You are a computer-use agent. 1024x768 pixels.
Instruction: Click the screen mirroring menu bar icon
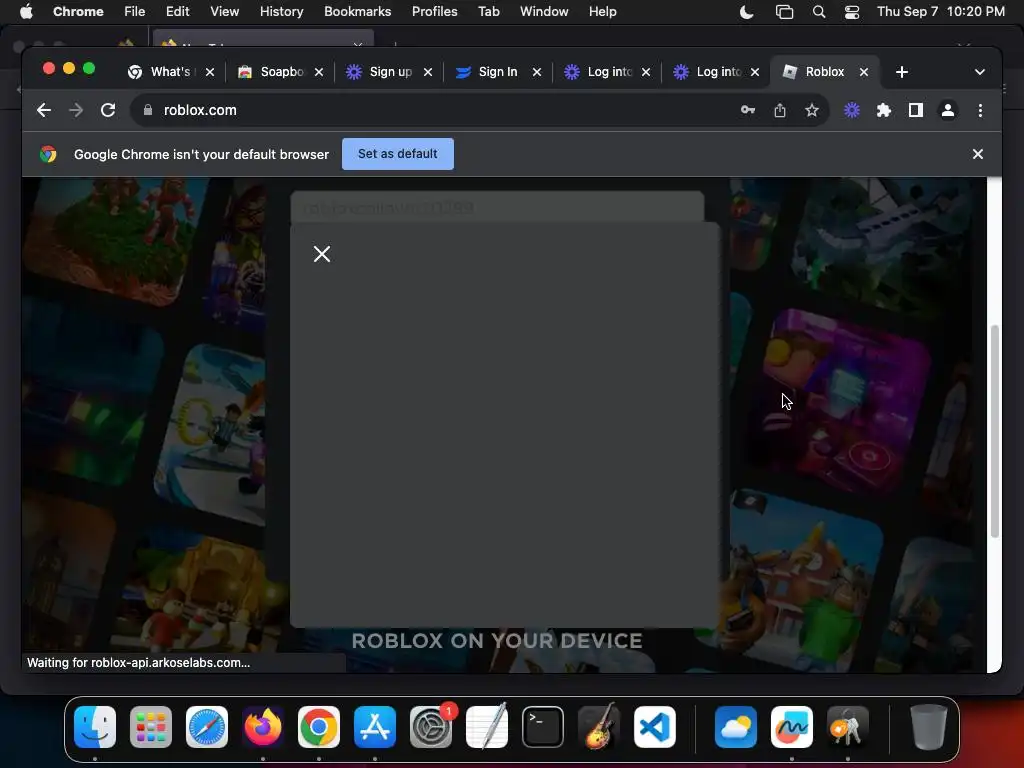(784, 12)
